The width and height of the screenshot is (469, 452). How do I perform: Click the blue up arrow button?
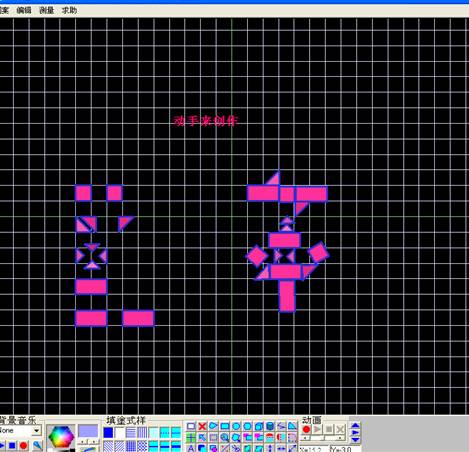pos(355,426)
